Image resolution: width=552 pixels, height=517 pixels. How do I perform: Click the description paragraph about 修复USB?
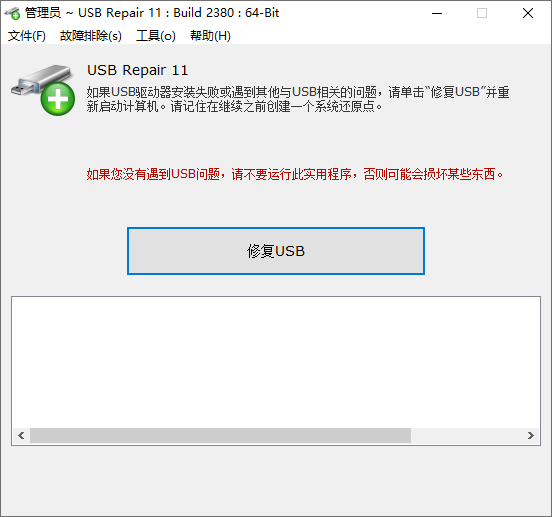pyautogui.click(x=298, y=99)
